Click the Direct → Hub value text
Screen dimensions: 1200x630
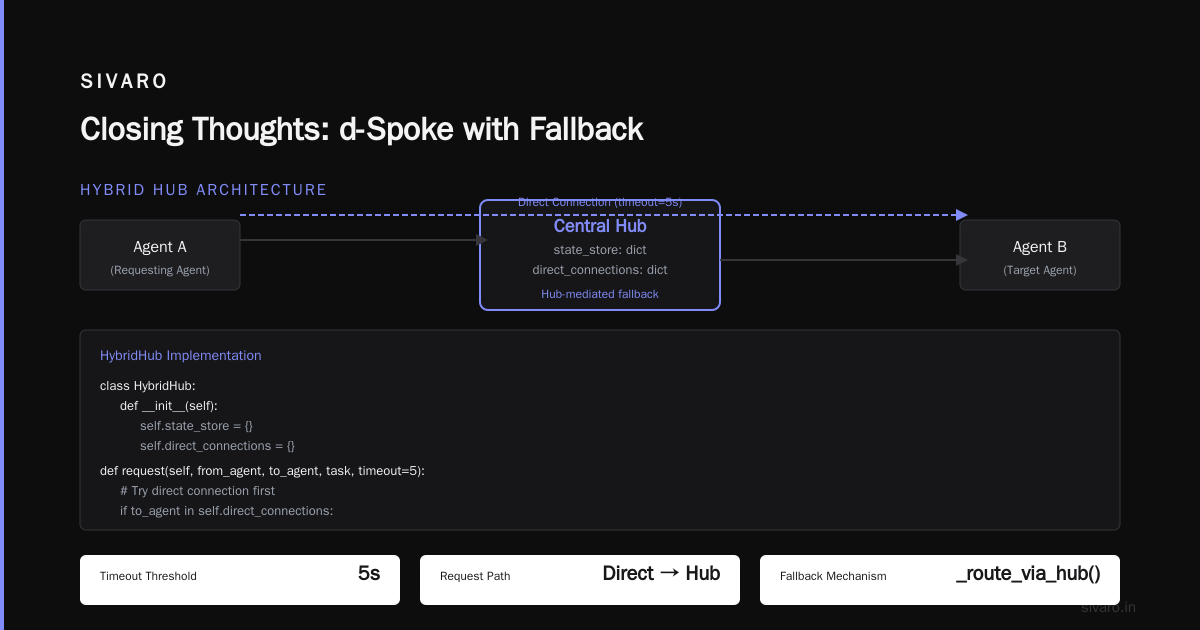coord(661,573)
